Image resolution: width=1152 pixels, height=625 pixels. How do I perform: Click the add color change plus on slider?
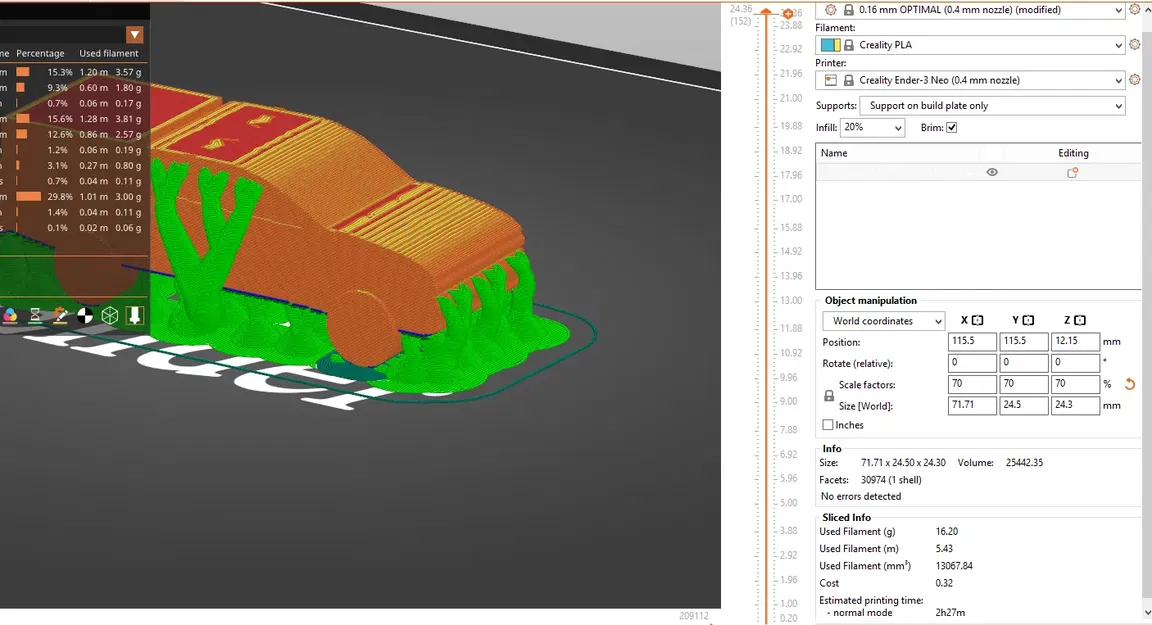coord(788,14)
